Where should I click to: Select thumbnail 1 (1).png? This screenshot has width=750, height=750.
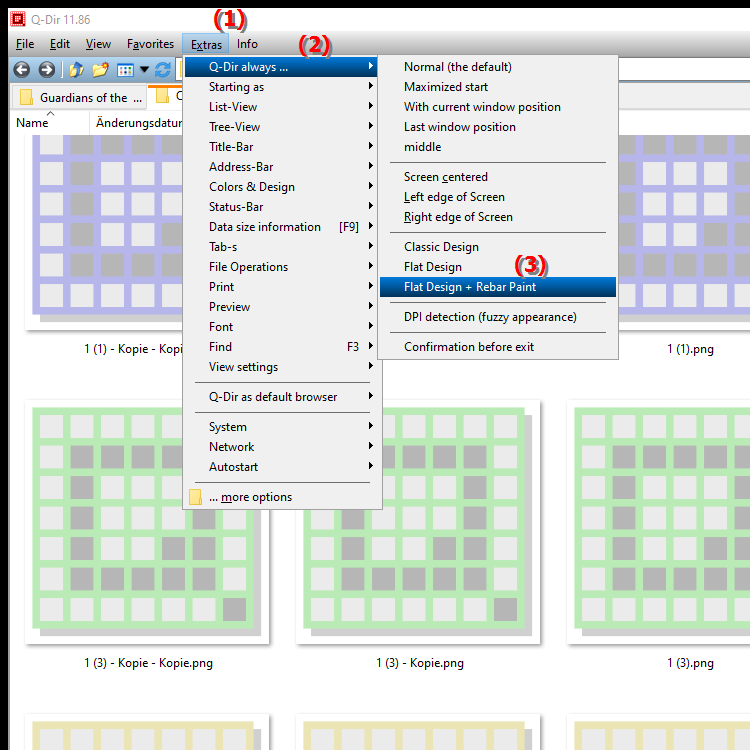684,232
